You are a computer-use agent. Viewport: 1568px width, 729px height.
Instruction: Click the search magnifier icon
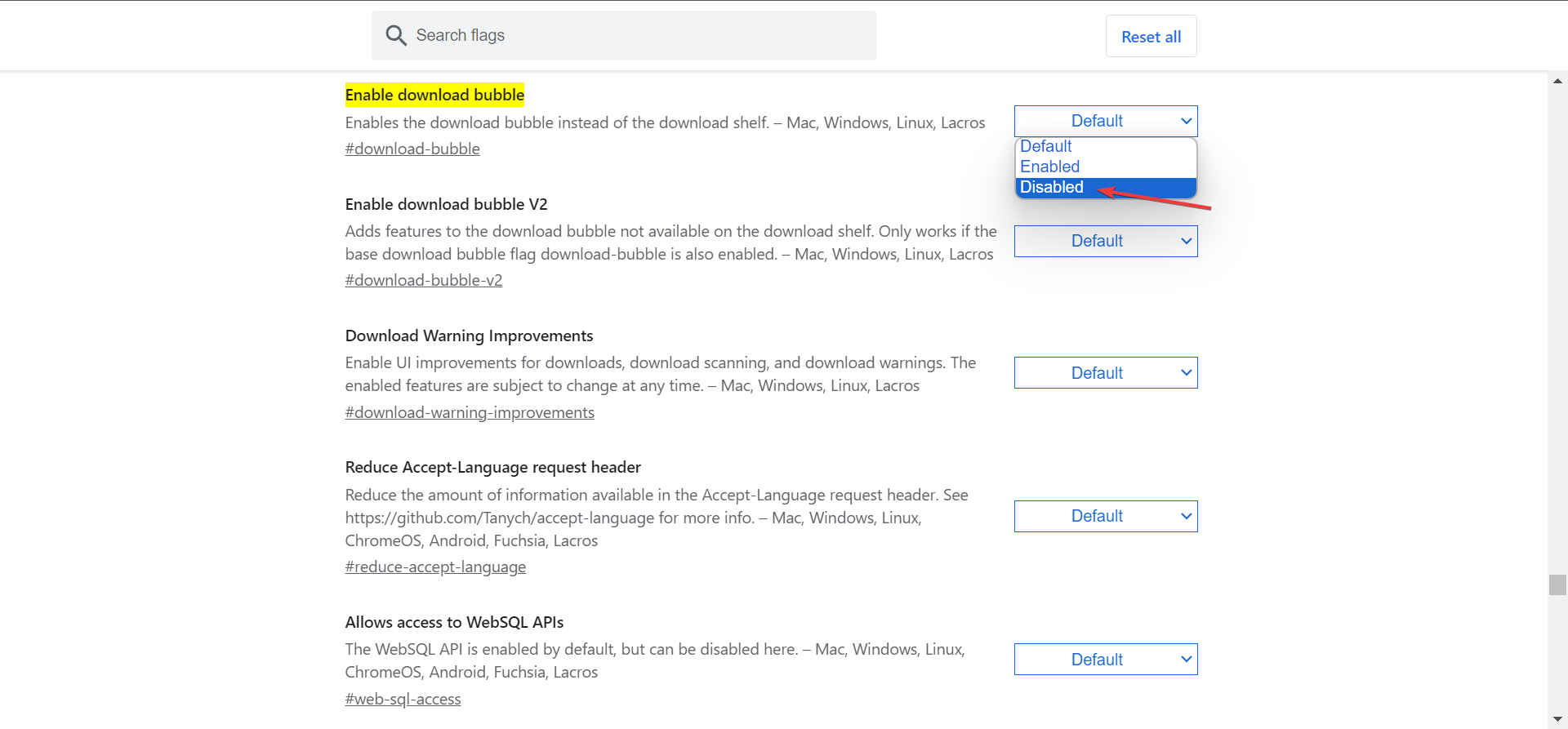tap(396, 35)
